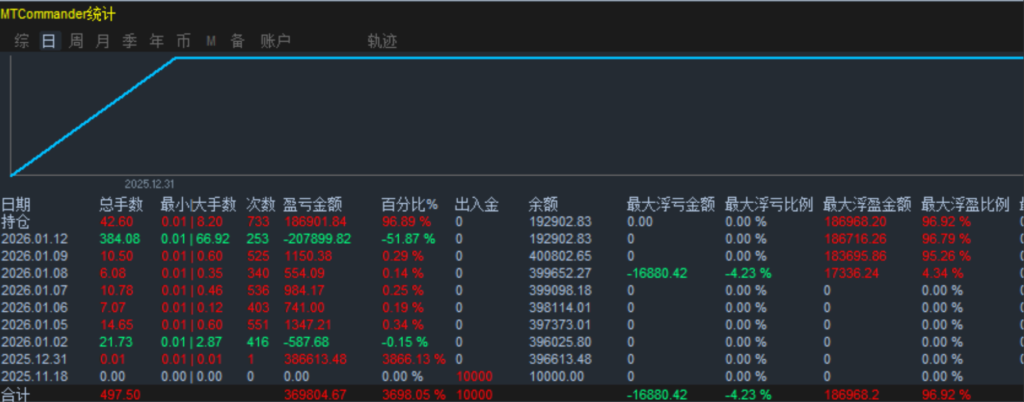Open the 备 tab
Screen dimensions: 1024x402
237,41
